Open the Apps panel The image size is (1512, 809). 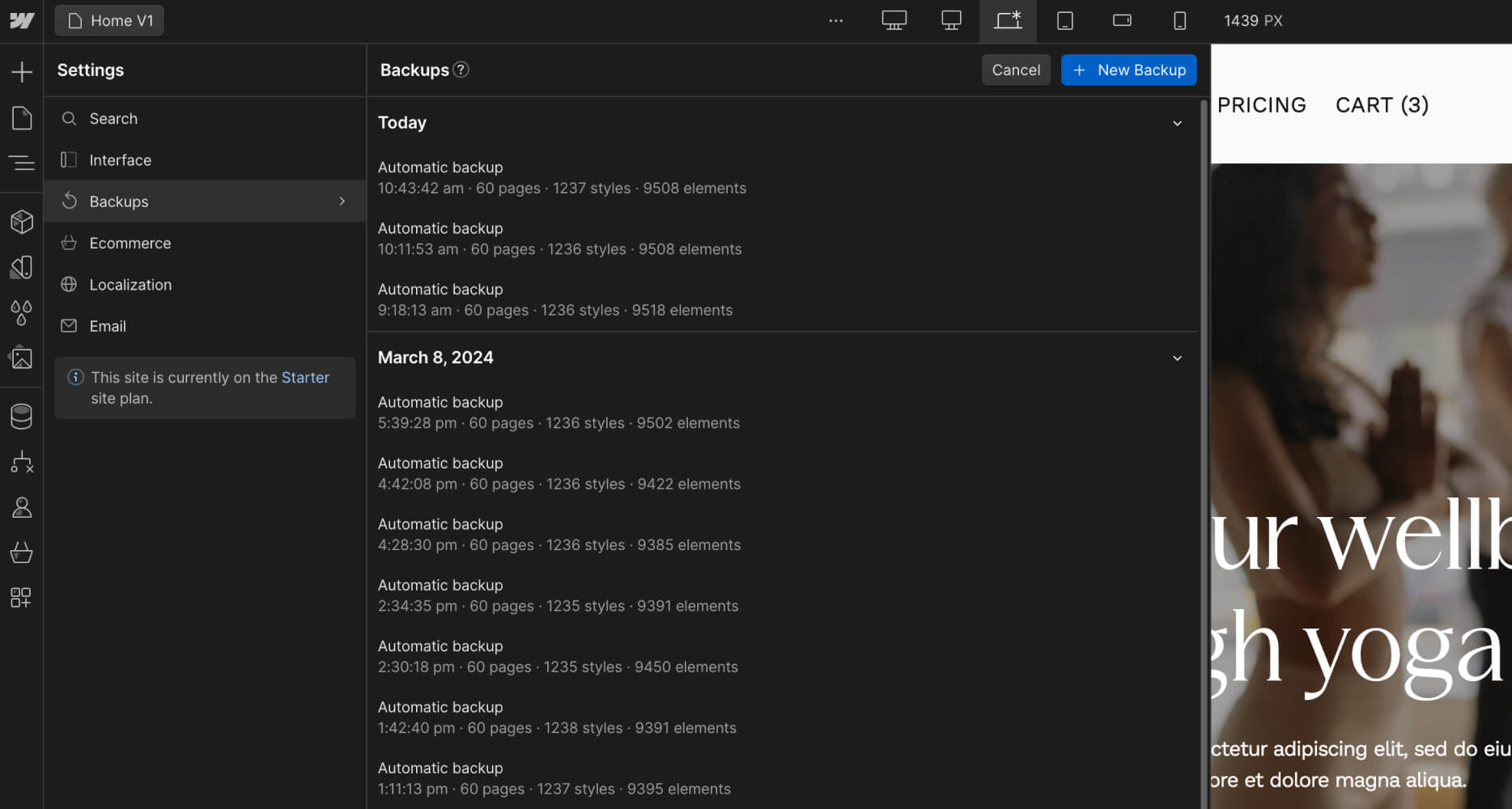pos(21,598)
